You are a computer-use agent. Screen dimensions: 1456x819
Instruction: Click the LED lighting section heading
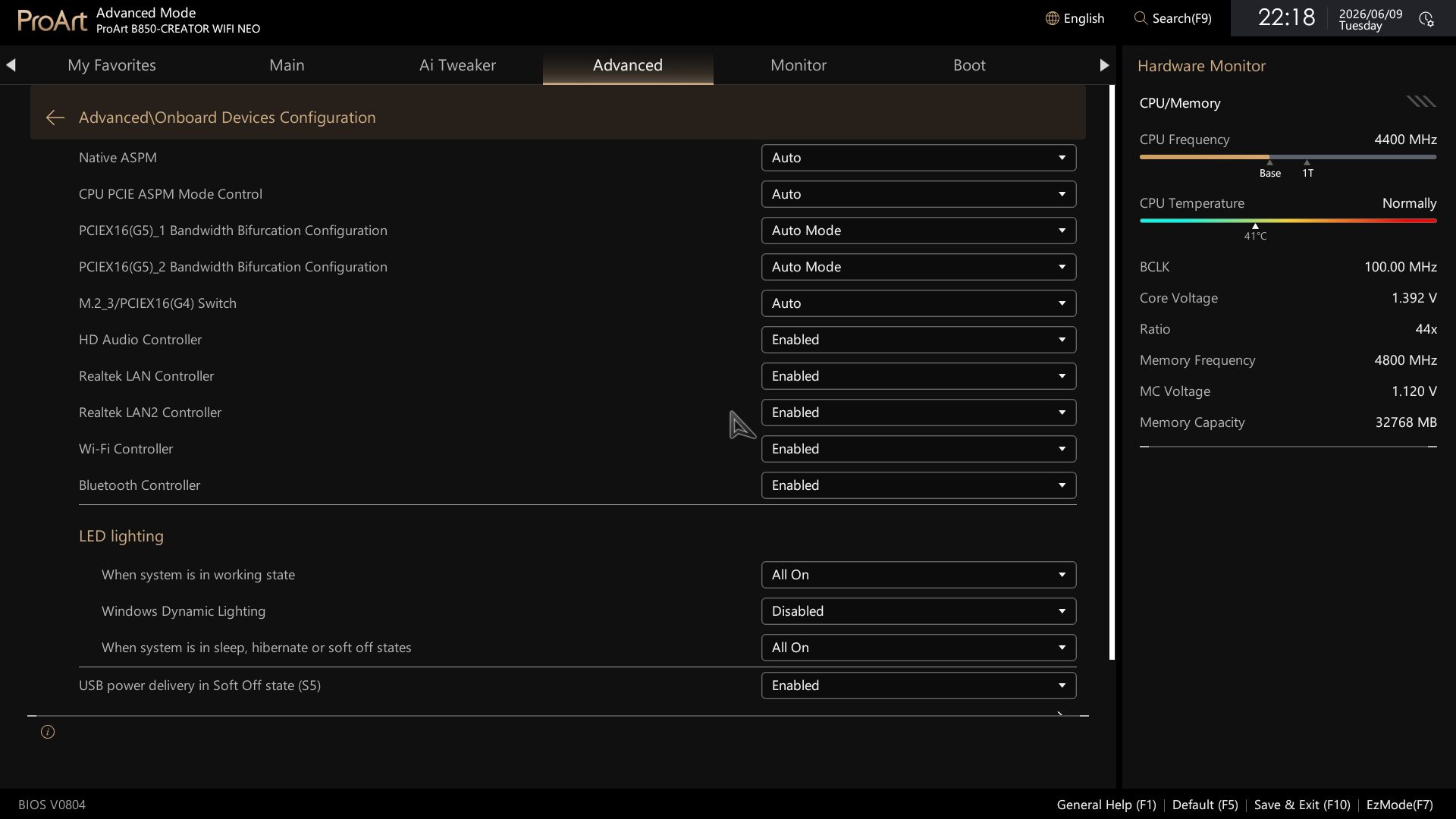tap(121, 536)
